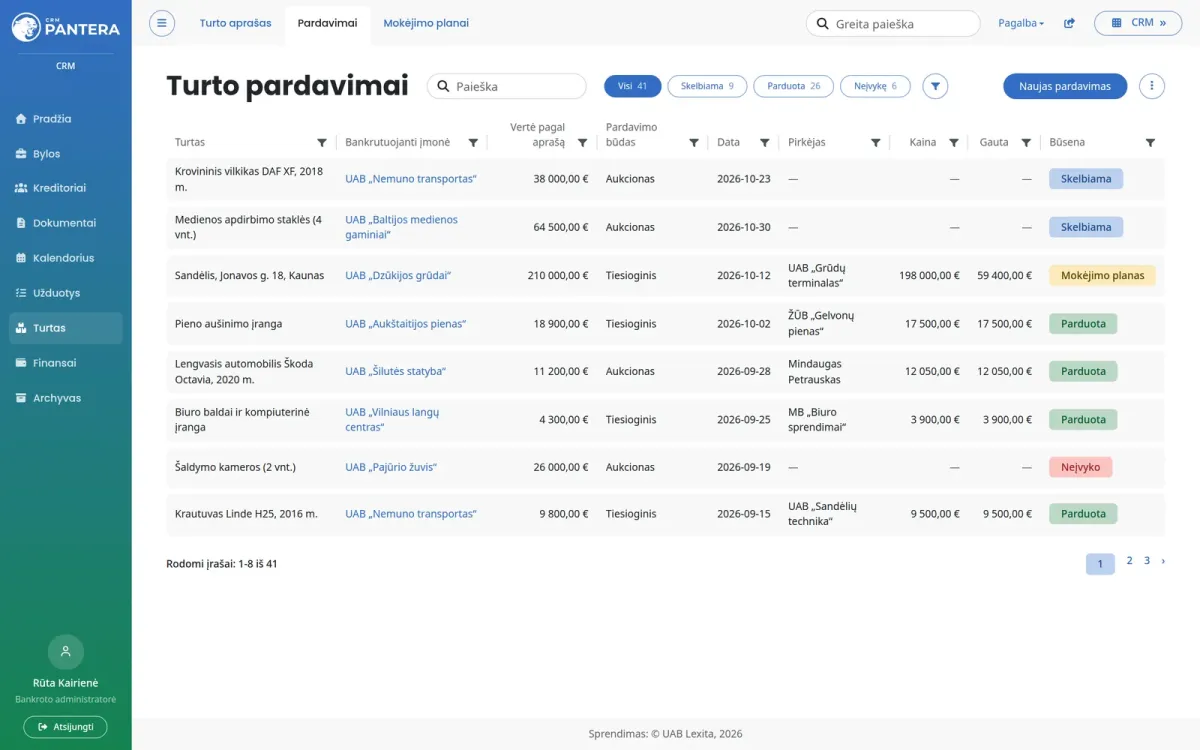Screen dimensions: 1200x750
Task: Open the share/export icon beside Pagalba
Action: pos(1069,23)
